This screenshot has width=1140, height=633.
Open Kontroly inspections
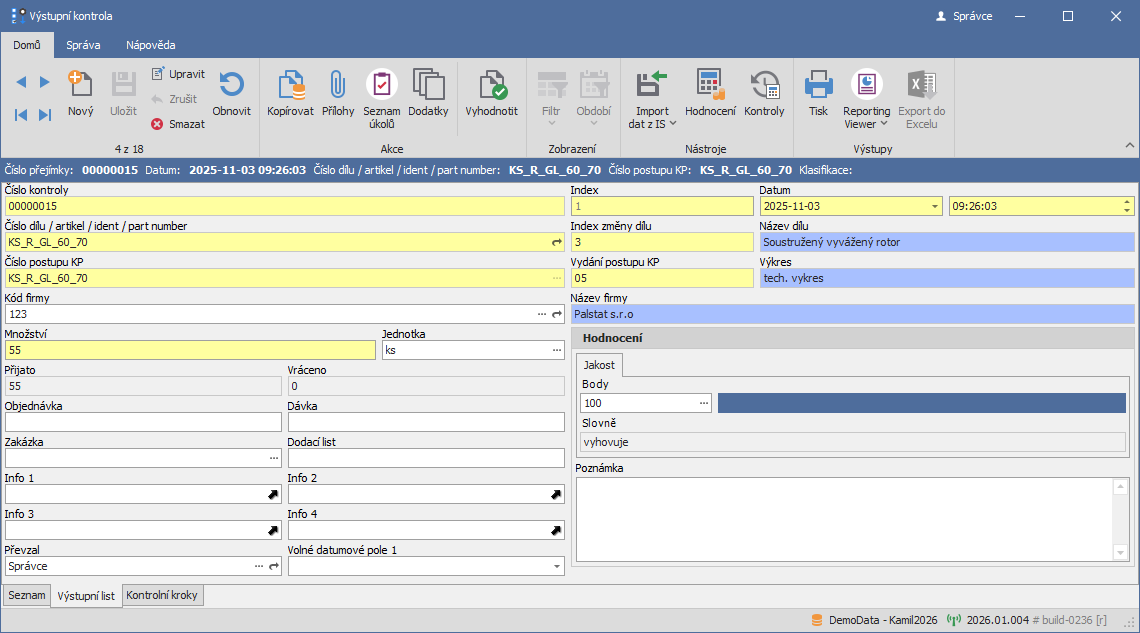click(x=764, y=94)
